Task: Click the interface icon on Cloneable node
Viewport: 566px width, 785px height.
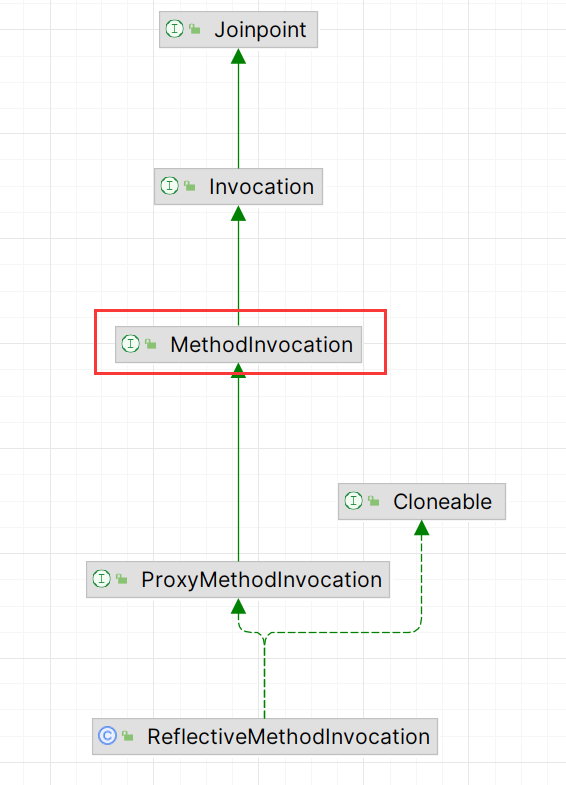Action: tap(354, 501)
